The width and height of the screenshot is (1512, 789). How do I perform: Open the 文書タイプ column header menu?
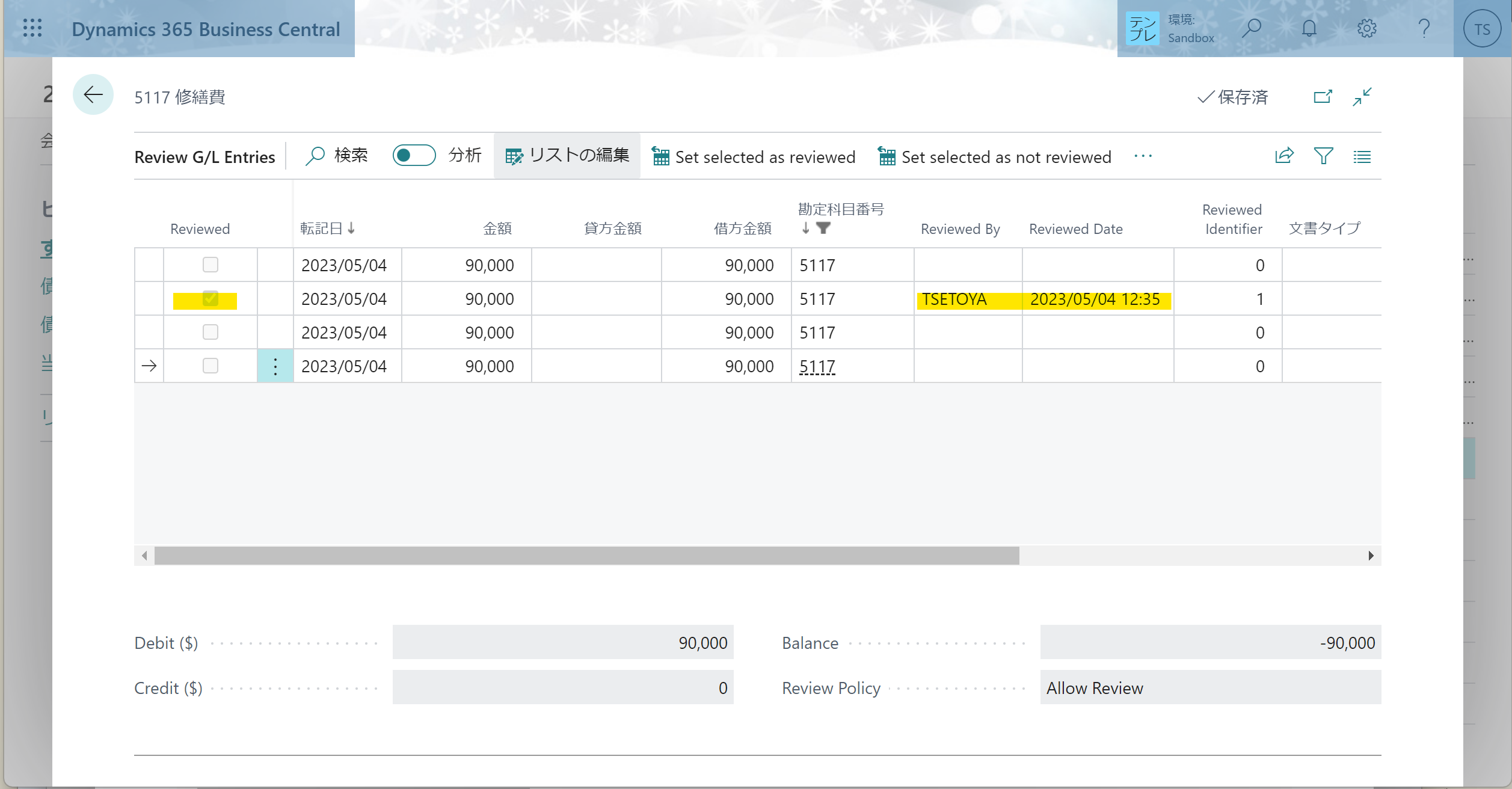(x=1325, y=229)
